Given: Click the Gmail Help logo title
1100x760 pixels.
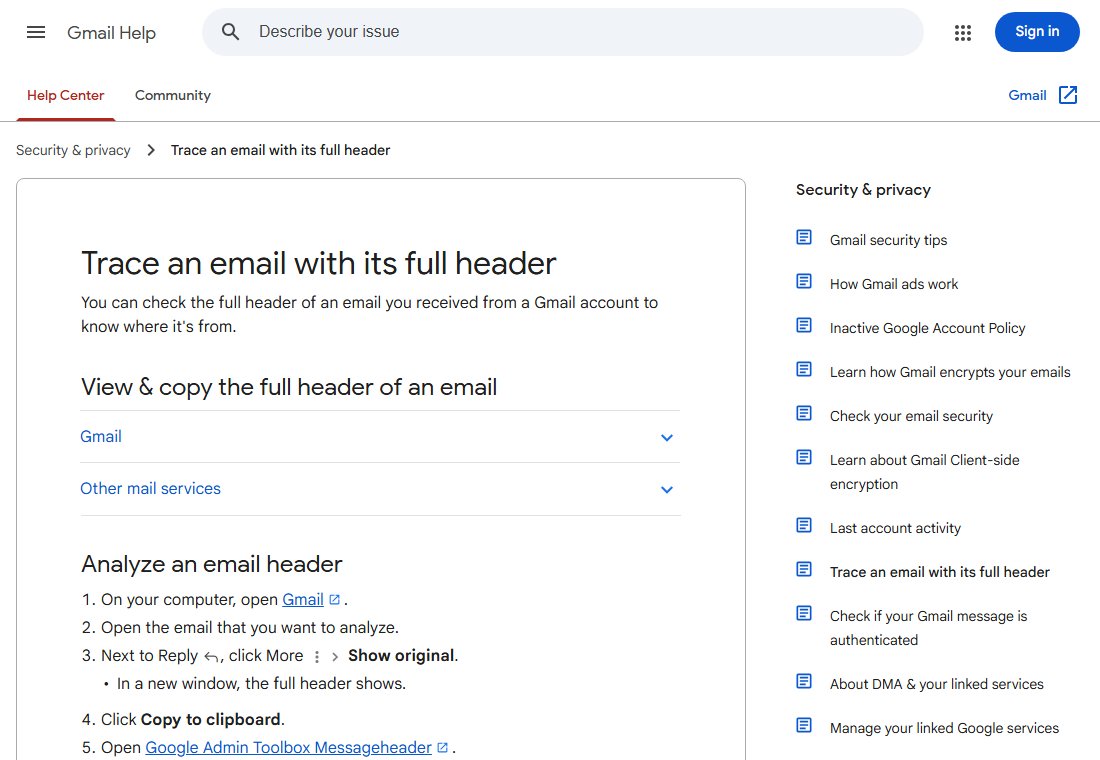Looking at the screenshot, I should [112, 32].
